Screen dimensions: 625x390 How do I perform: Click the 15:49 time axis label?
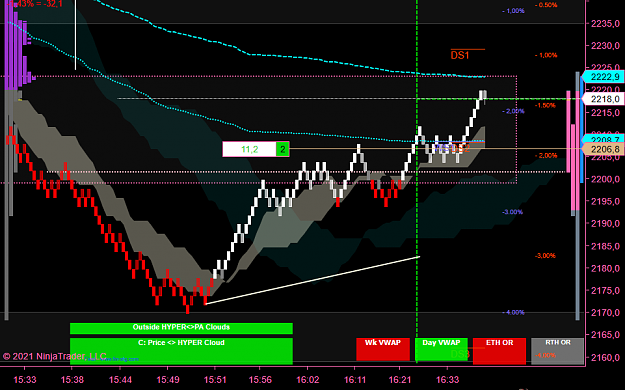[x=168, y=380]
